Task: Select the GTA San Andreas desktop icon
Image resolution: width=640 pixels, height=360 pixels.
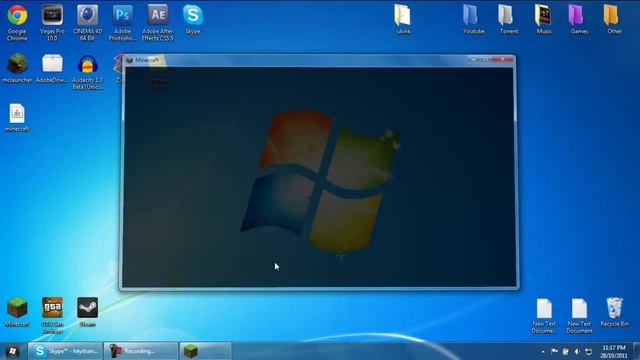Action: 52,316
